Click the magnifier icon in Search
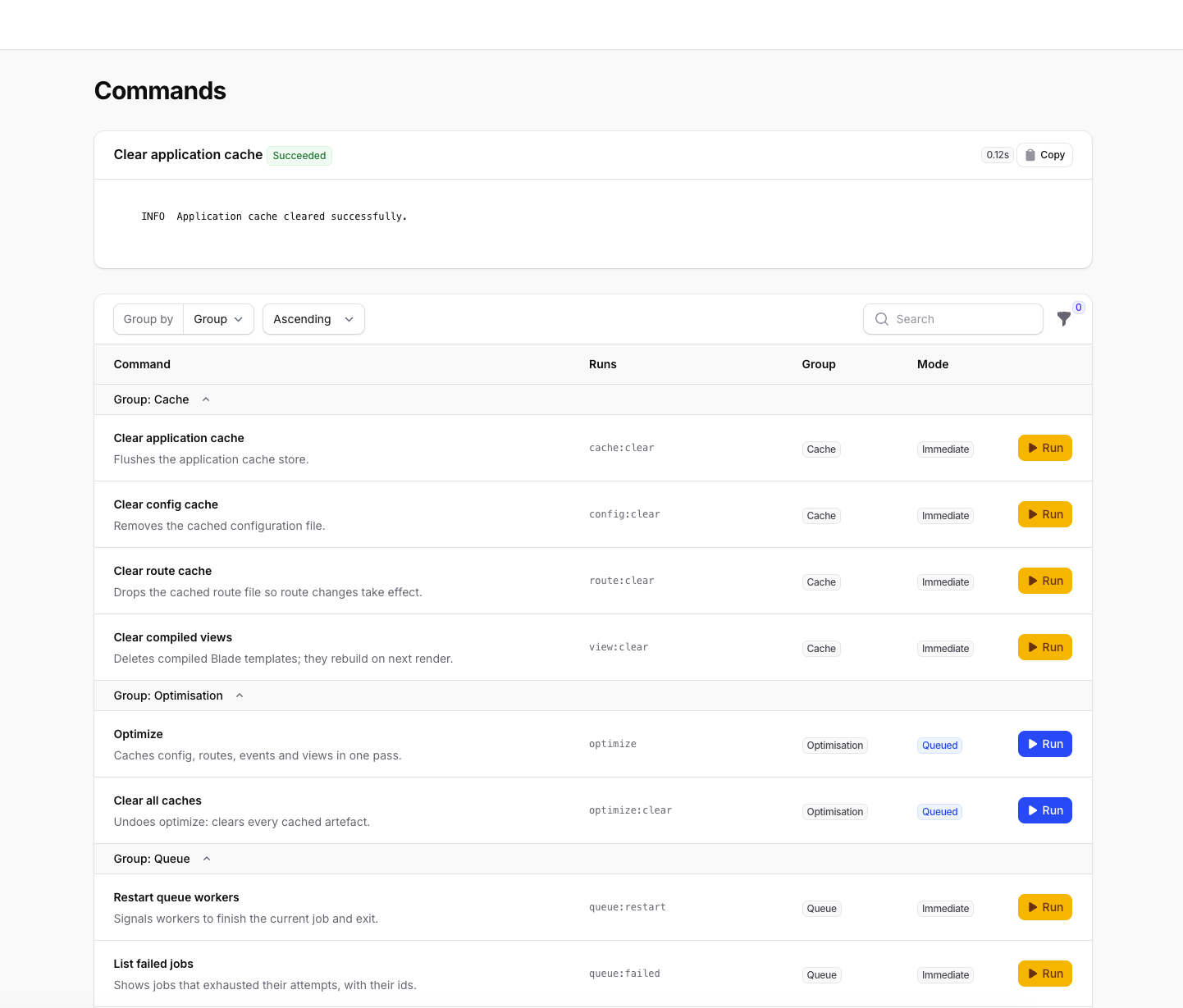The width and height of the screenshot is (1183, 1008). (882, 319)
